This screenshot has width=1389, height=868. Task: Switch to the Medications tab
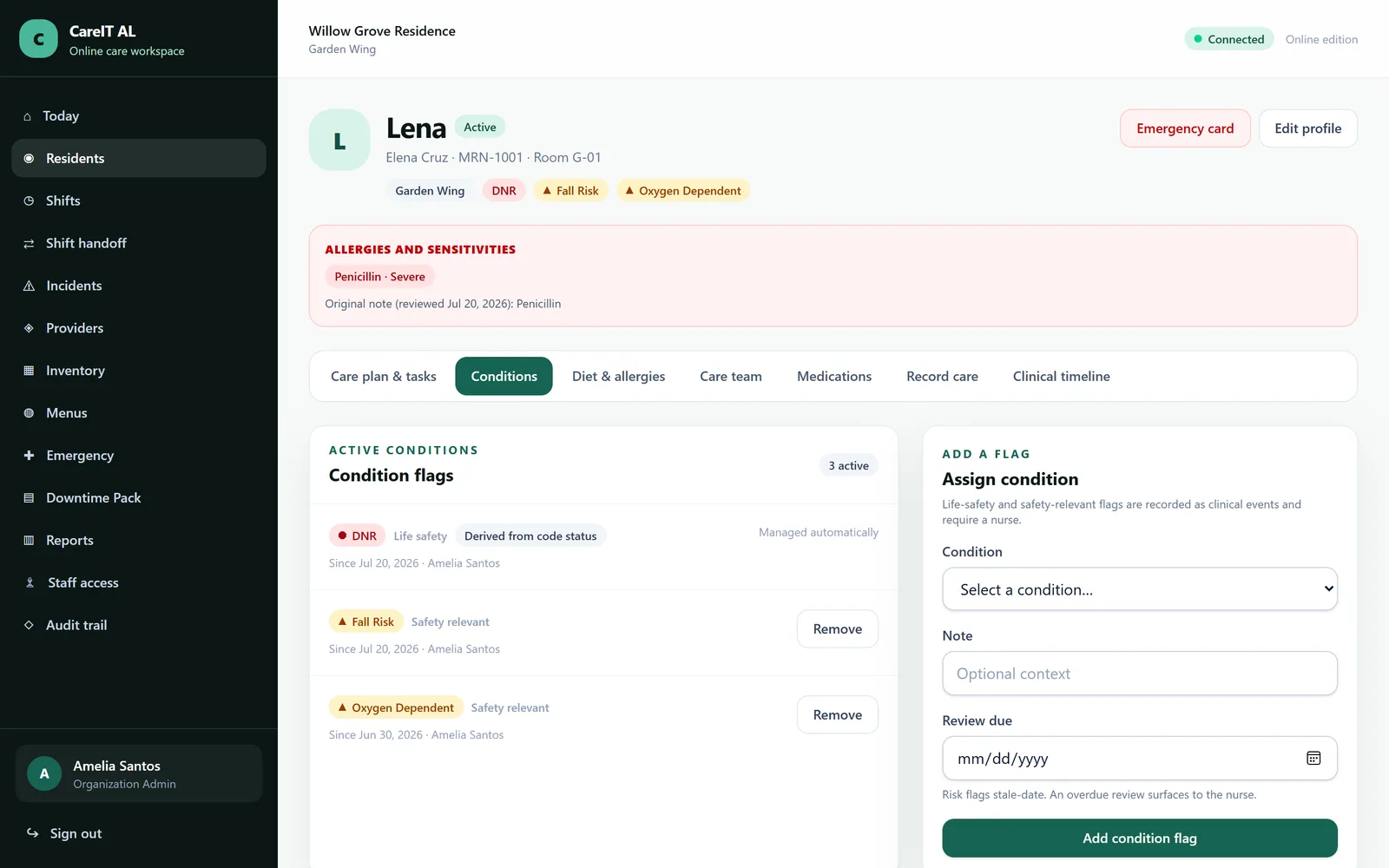point(834,377)
